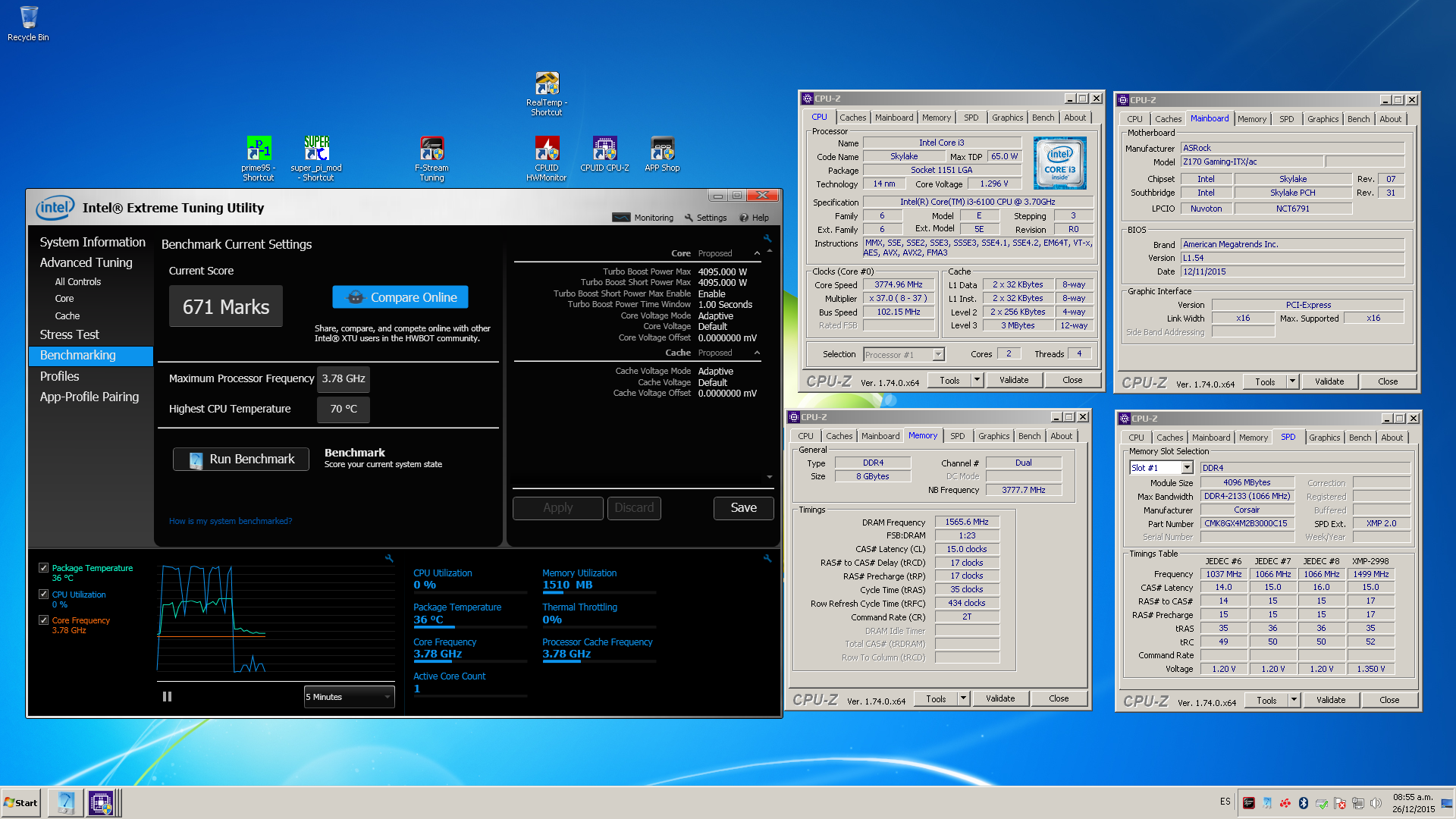The width and height of the screenshot is (1456, 819).
Task: Click the 671 Marks score box
Action: [x=226, y=306]
